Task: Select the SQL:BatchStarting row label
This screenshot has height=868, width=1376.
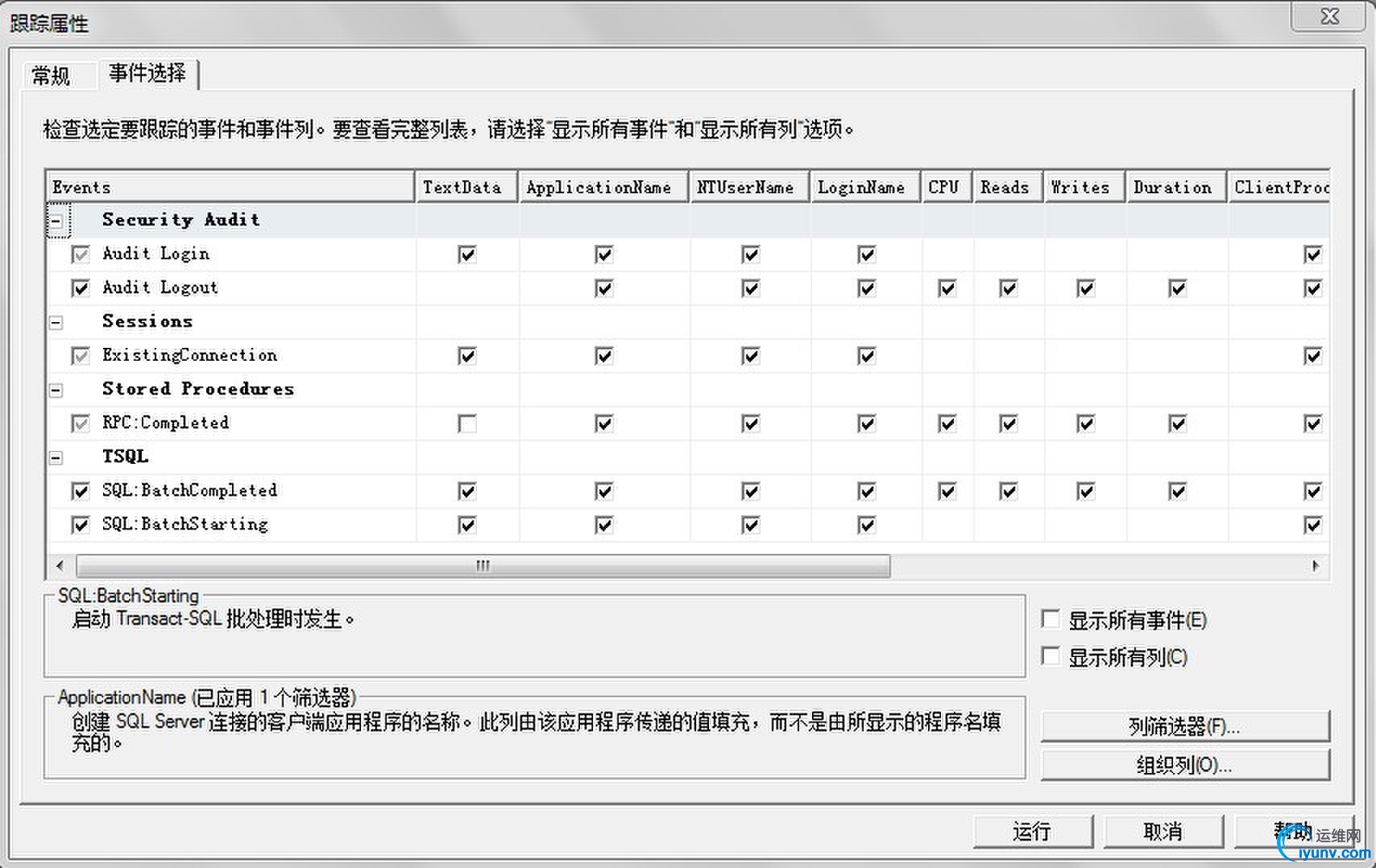Action: point(184,524)
